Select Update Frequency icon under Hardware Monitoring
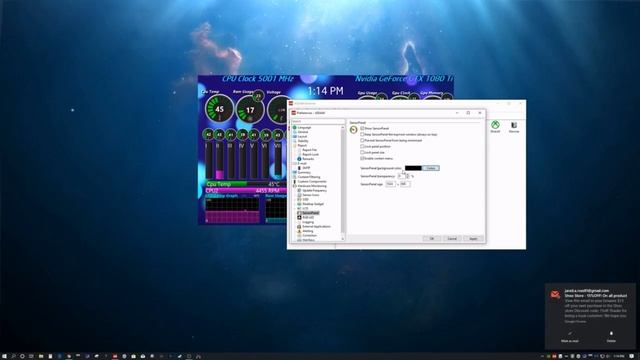Image resolution: width=640 pixels, height=360 pixels. coord(299,190)
